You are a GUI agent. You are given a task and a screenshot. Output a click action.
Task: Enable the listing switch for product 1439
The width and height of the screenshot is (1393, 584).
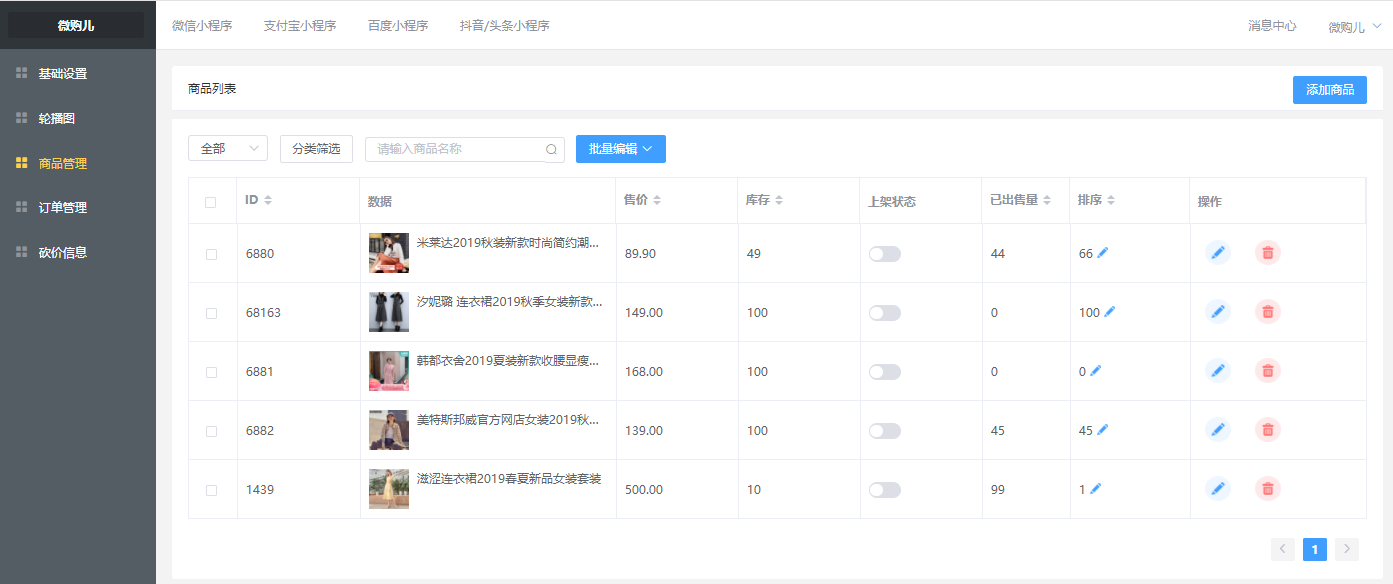click(885, 490)
